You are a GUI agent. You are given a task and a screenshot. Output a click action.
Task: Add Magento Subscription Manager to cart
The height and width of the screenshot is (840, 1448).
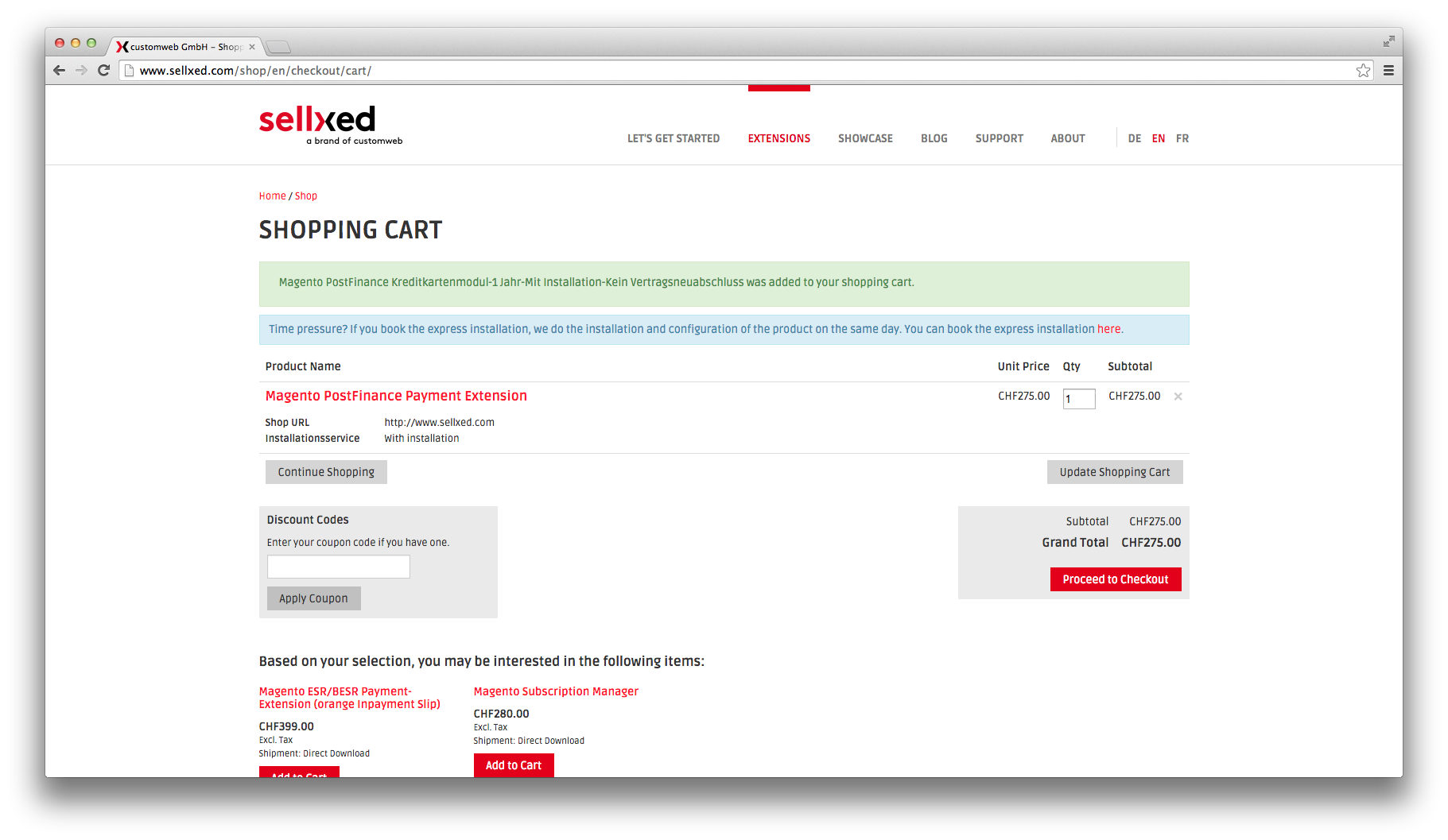(514, 765)
